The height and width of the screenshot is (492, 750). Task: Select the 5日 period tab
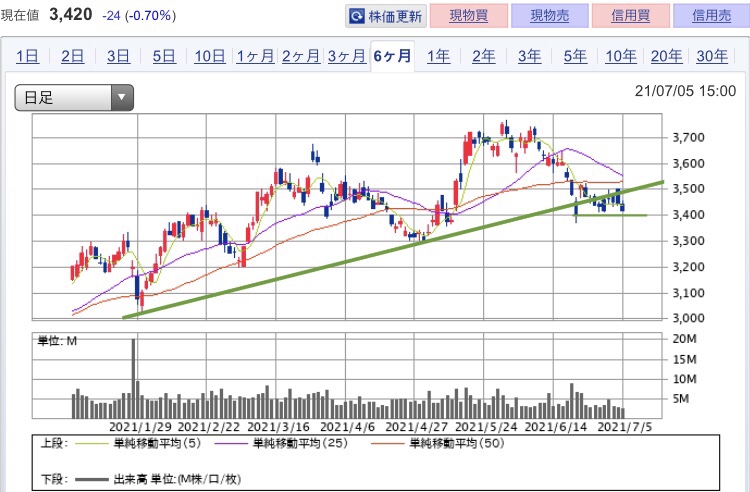tap(164, 56)
